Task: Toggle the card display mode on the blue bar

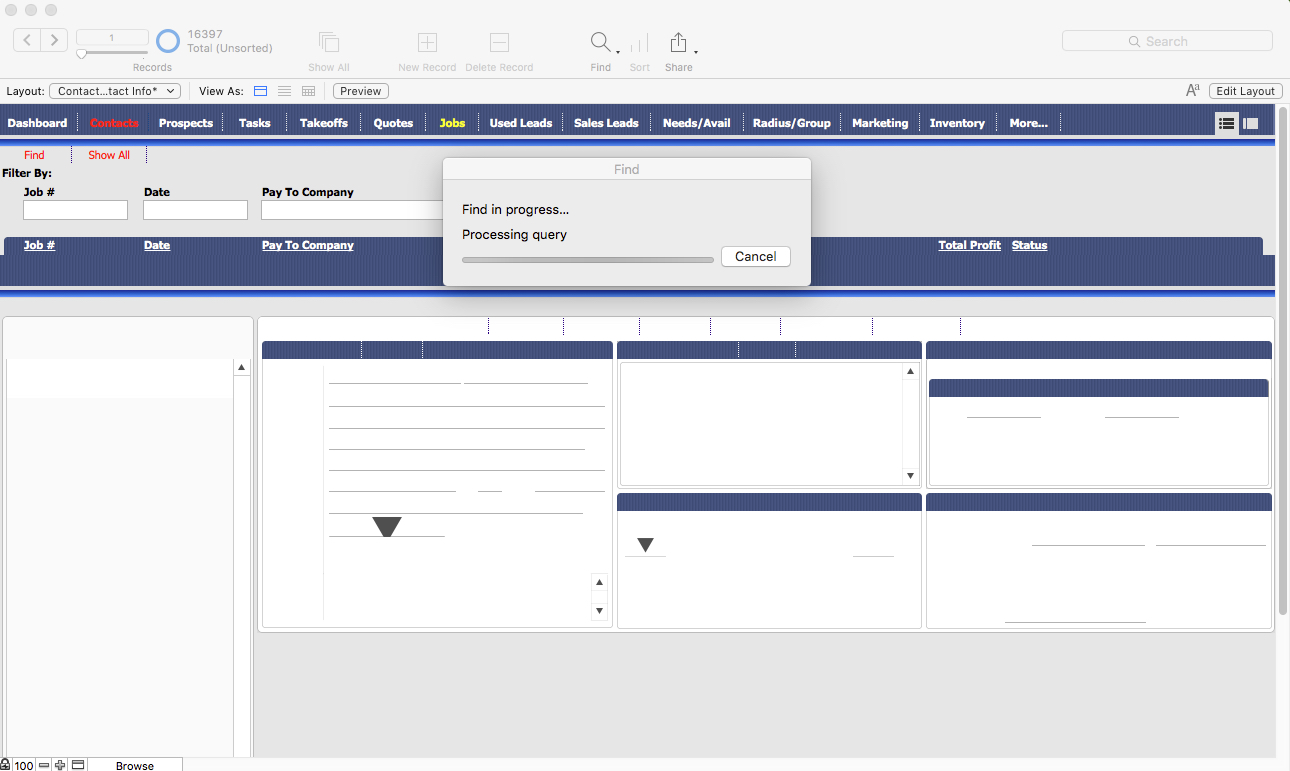Action: click(1251, 122)
